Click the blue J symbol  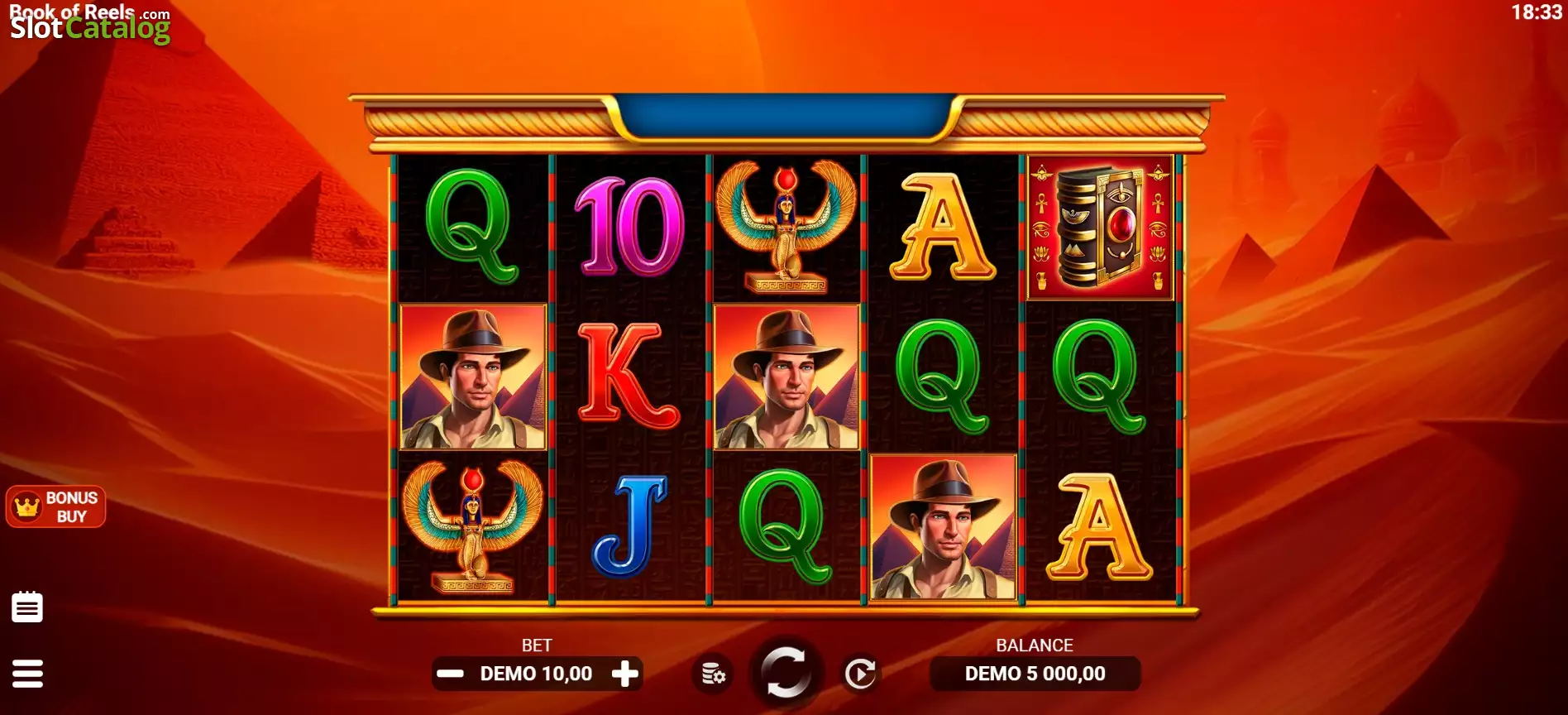tap(630, 526)
